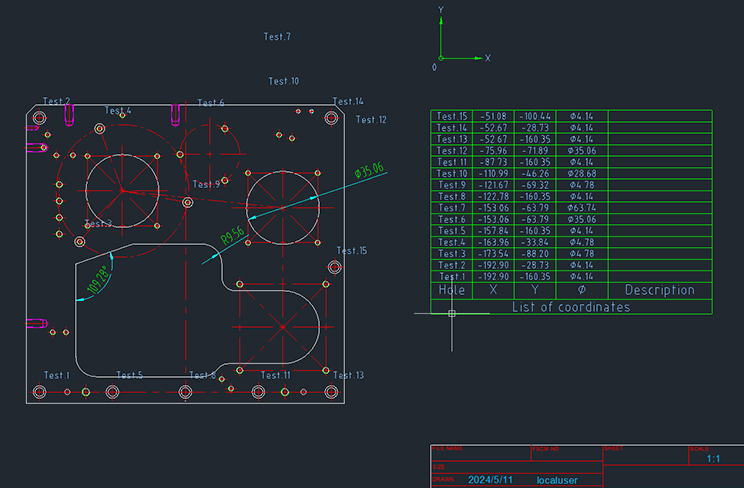Click the Description column header cell
The height and width of the screenshot is (488, 744).
click(x=659, y=290)
